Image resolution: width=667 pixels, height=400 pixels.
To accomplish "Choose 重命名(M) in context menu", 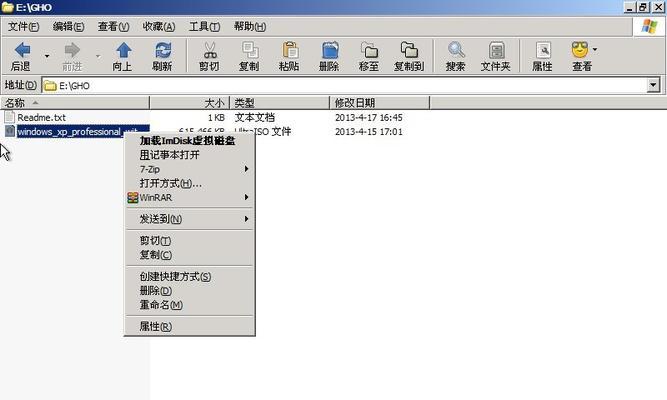I will point(189,305).
